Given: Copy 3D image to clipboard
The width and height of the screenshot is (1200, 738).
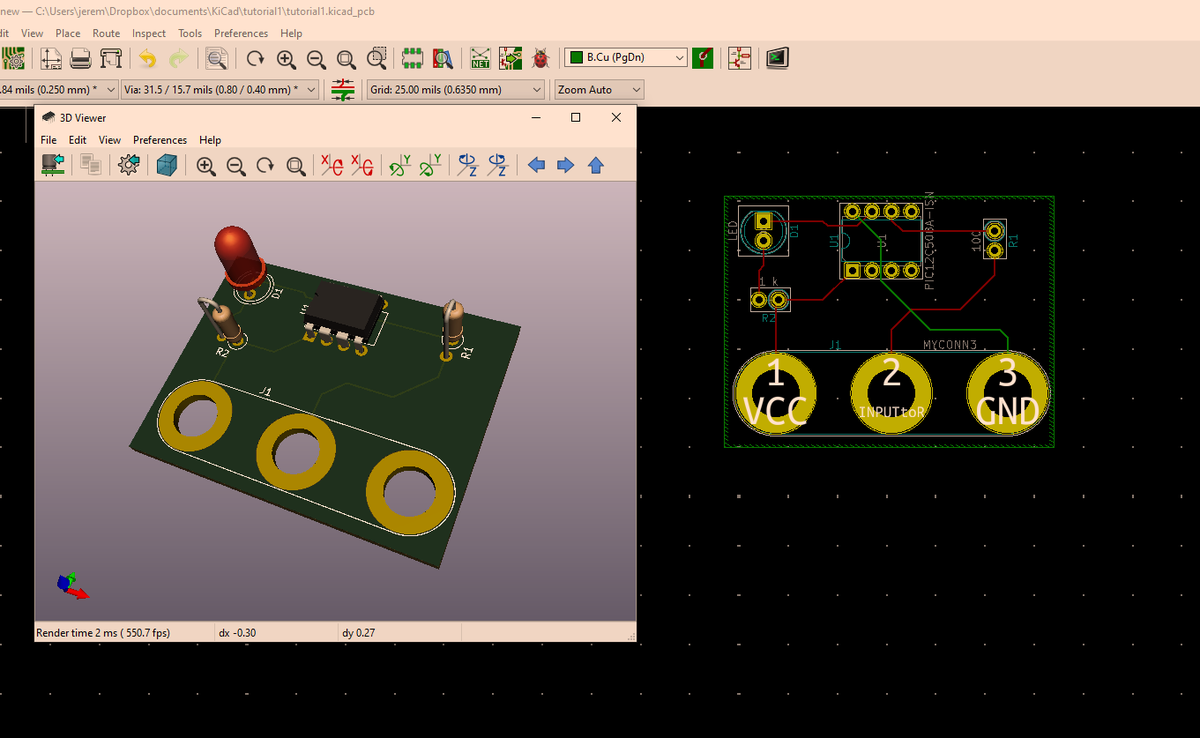Looking at the screenshot, I should tap(90, 166).
